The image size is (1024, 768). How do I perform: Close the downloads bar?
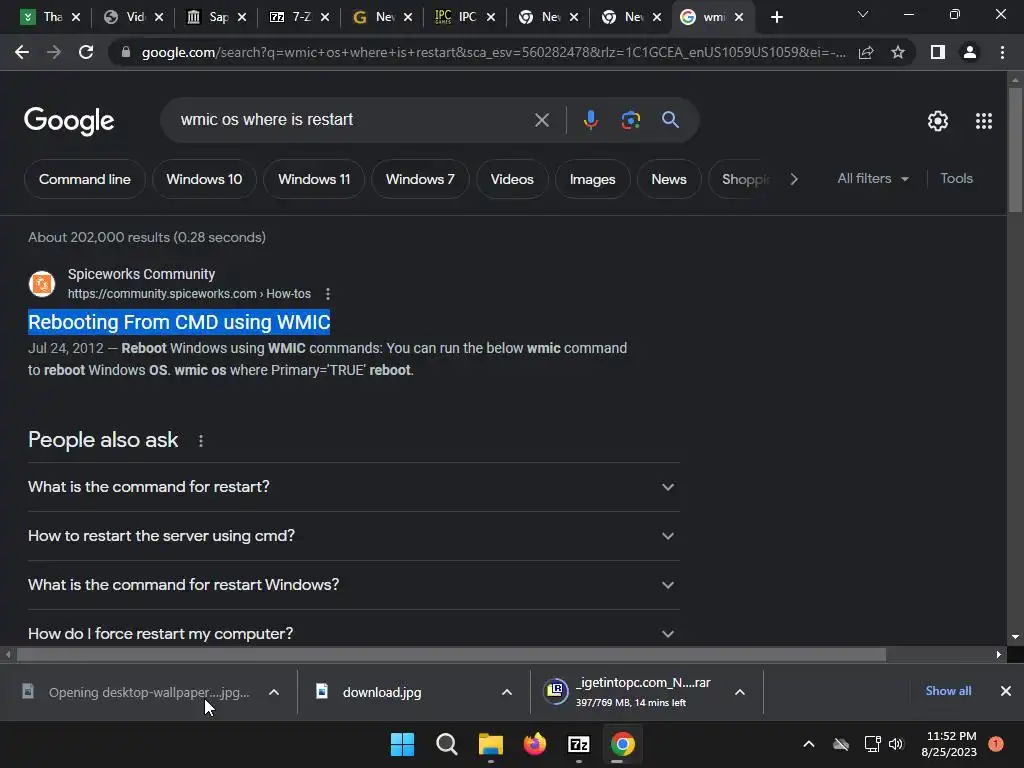tap(1006, 691)
